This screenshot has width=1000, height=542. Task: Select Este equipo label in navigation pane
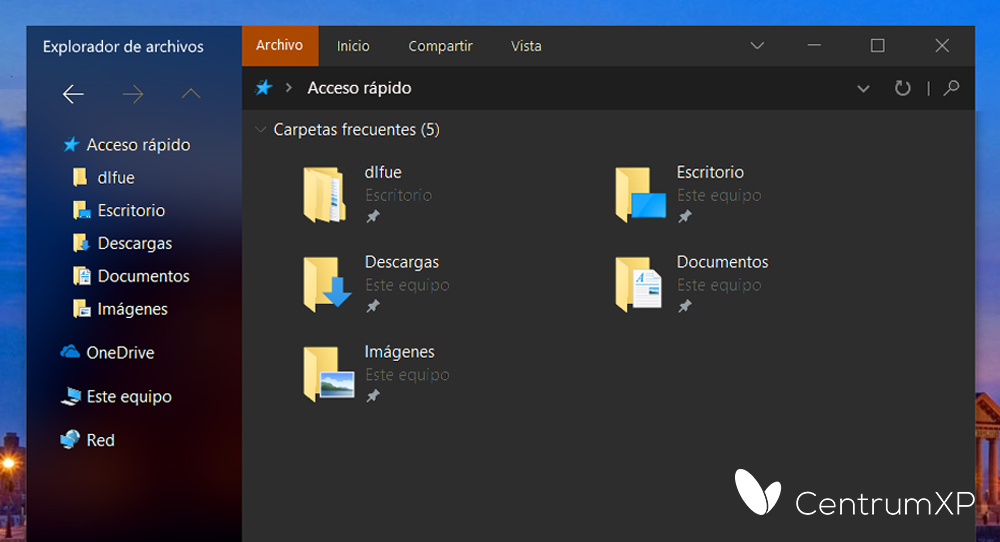pyautogui.click(x=129, y=397)
